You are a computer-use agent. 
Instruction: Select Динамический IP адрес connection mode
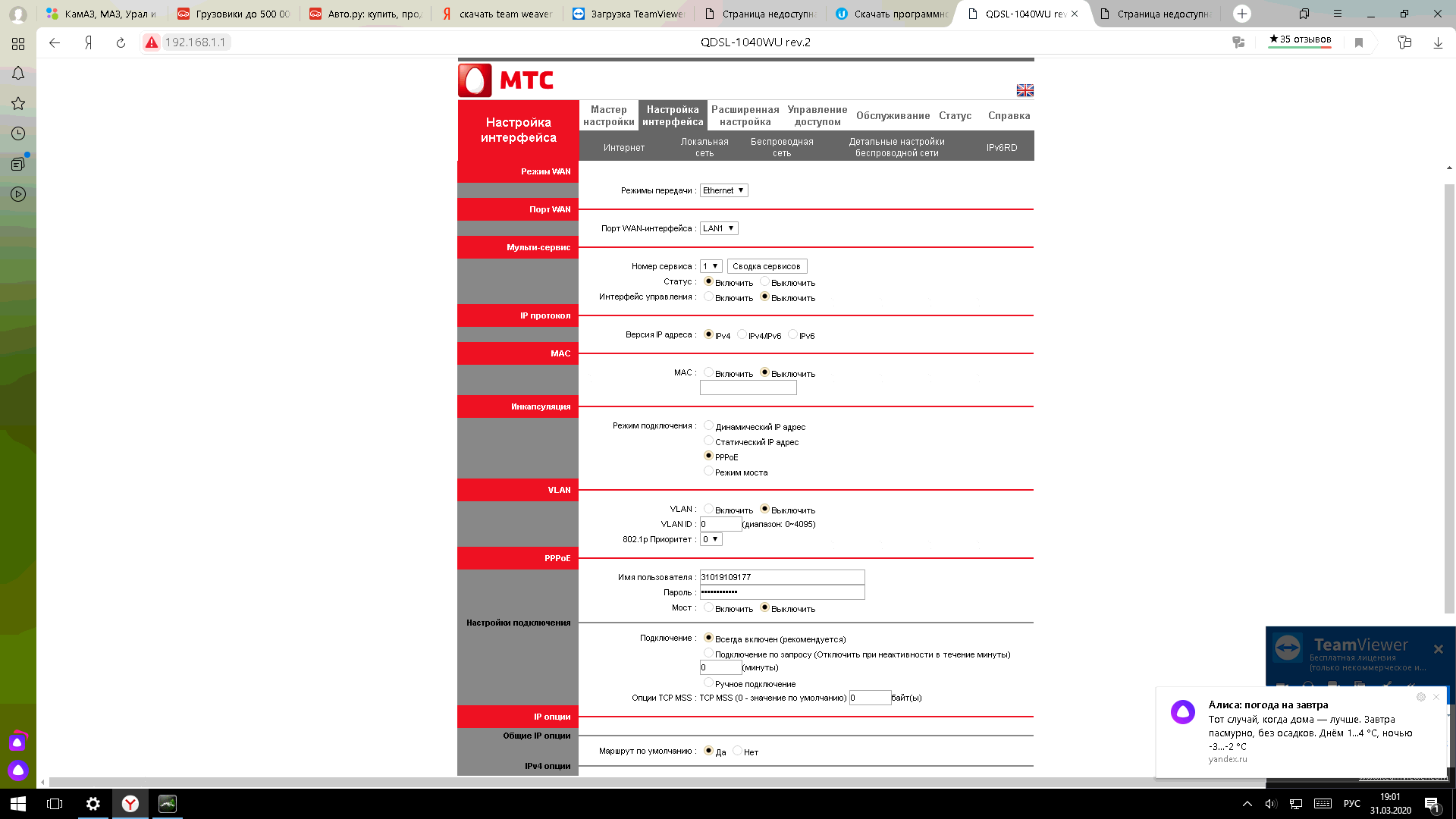(708, 425)
